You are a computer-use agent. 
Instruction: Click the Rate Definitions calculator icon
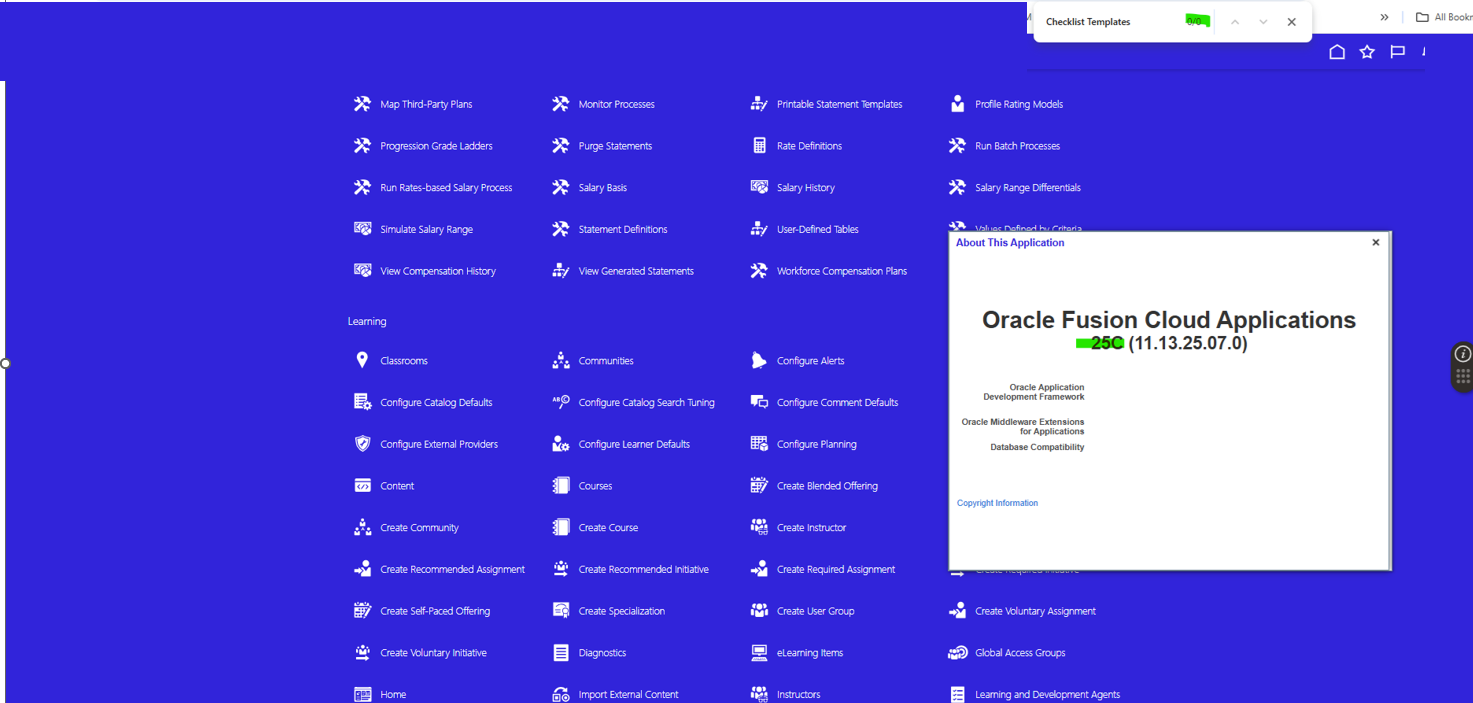click(x=759, y=146)
